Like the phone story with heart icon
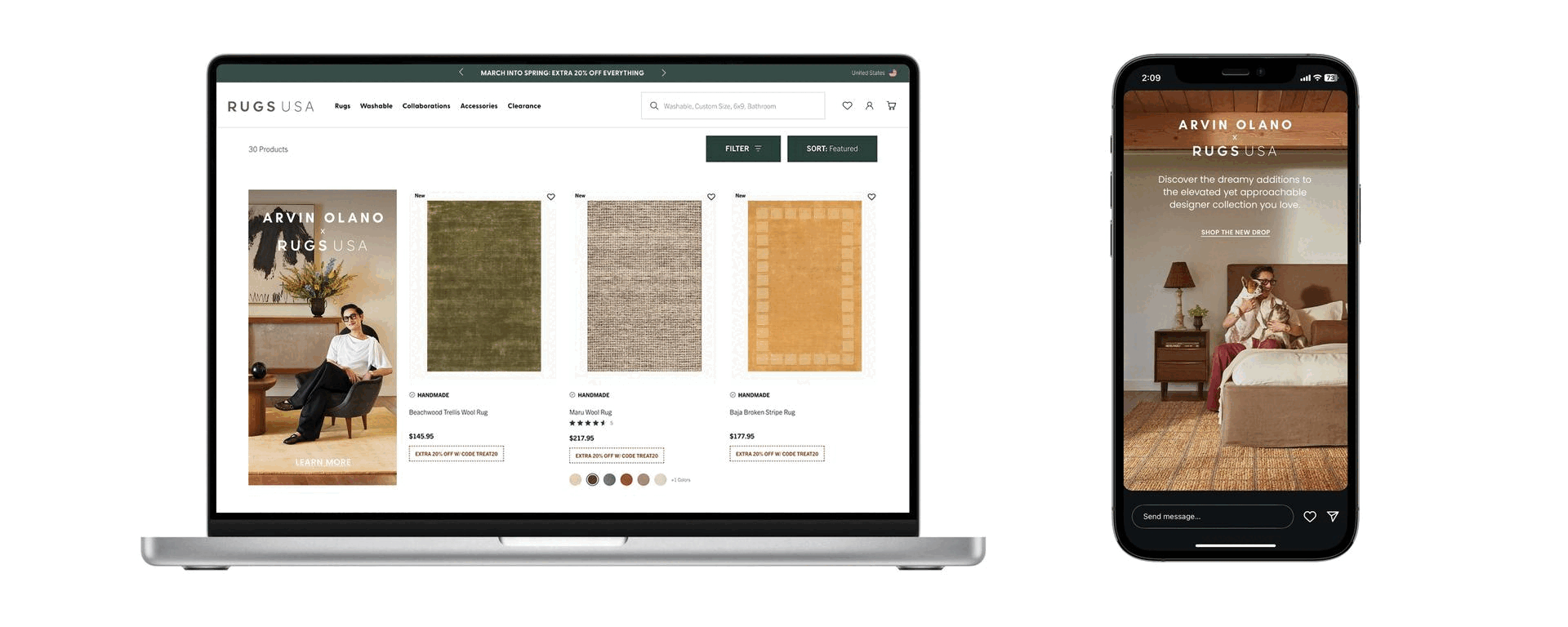Screen dimensions: 1568x627 click(x=1310, y=517)
